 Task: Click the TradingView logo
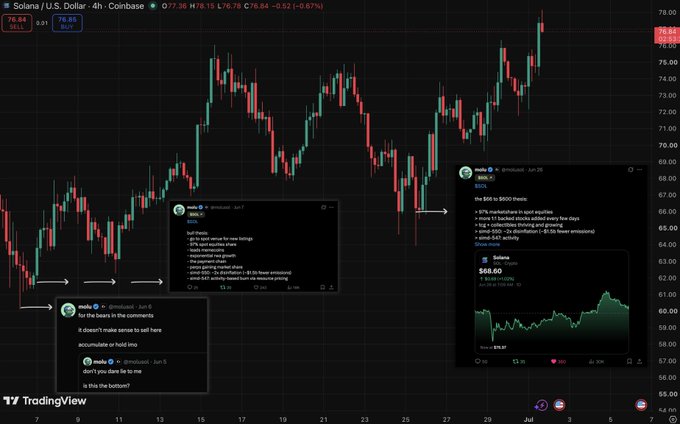tap(45, 401)
